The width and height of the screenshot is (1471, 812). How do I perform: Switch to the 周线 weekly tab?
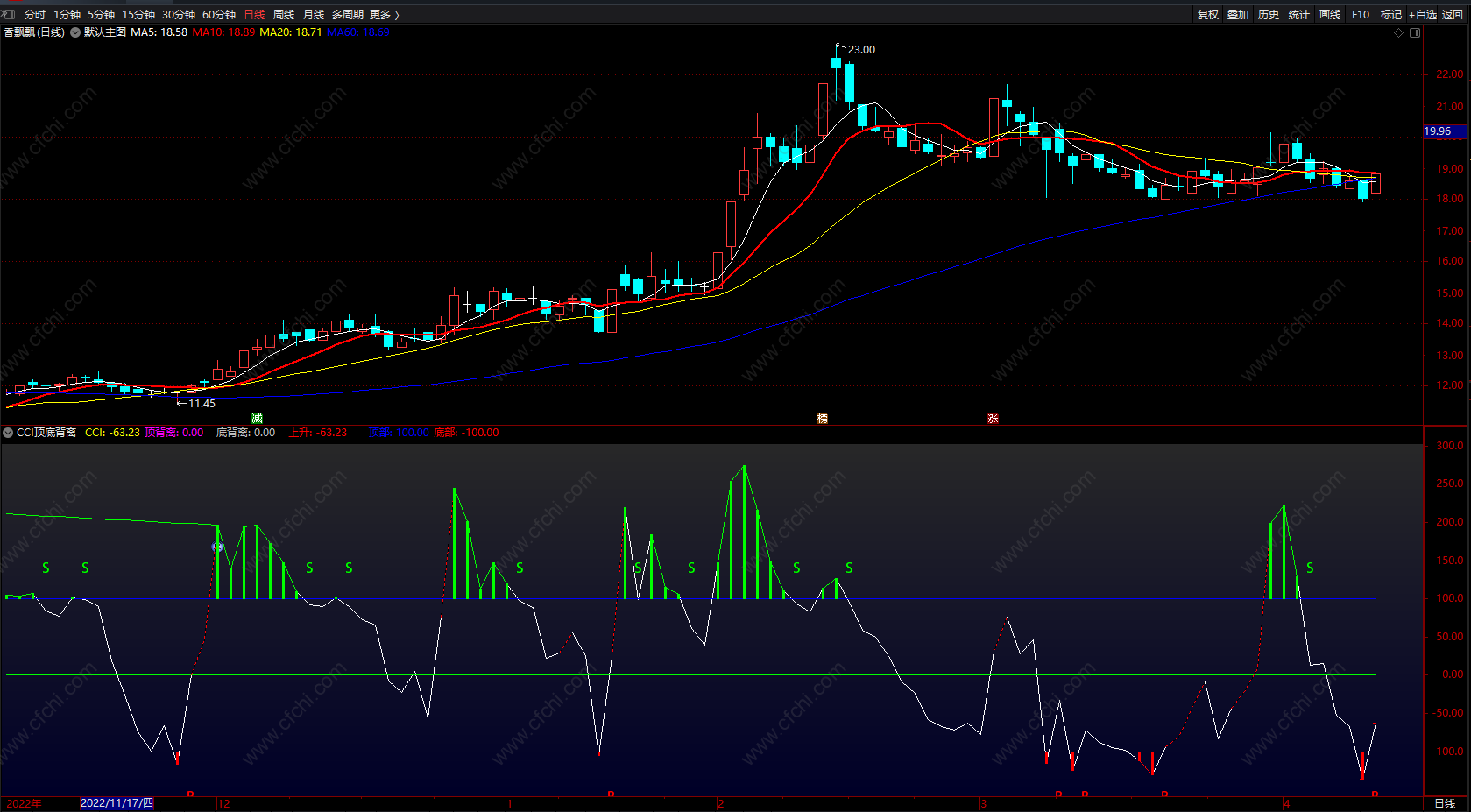click(x=284, y=14)
